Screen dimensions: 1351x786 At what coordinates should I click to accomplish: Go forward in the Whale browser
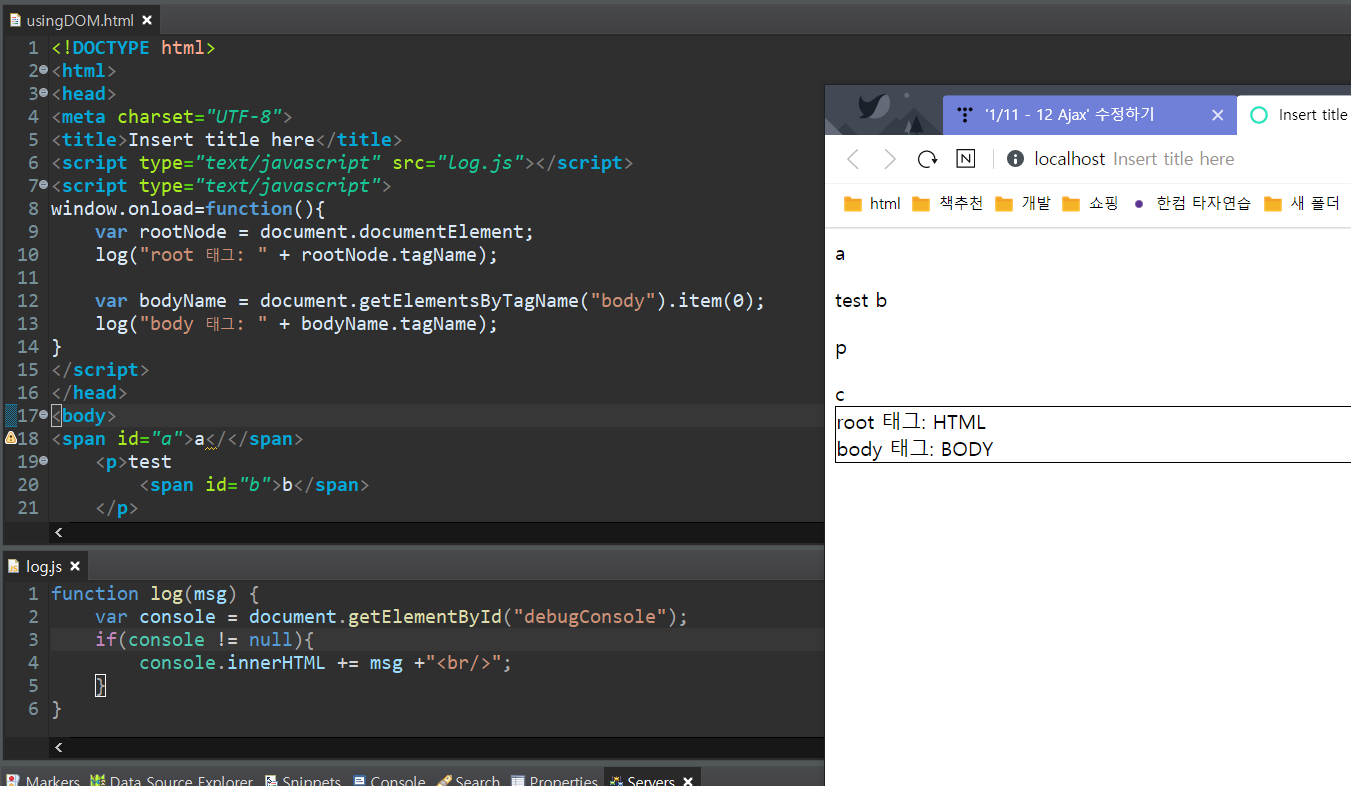click(x=890, y=159)
